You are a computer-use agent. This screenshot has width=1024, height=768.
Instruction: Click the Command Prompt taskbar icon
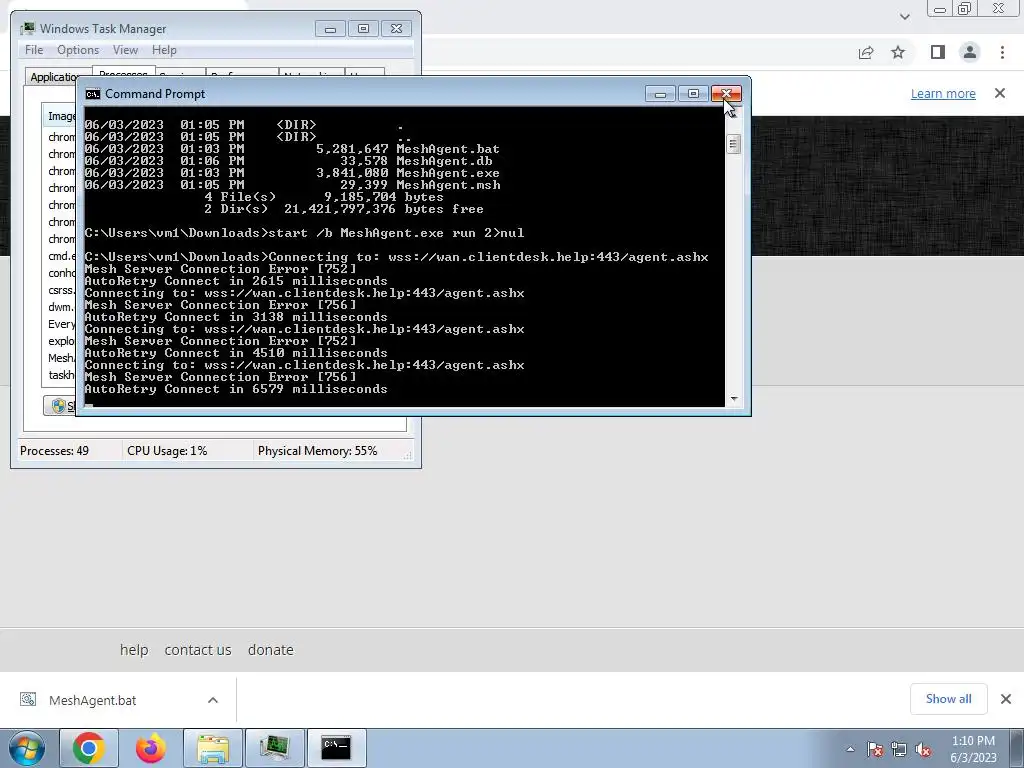click(336, 748)
